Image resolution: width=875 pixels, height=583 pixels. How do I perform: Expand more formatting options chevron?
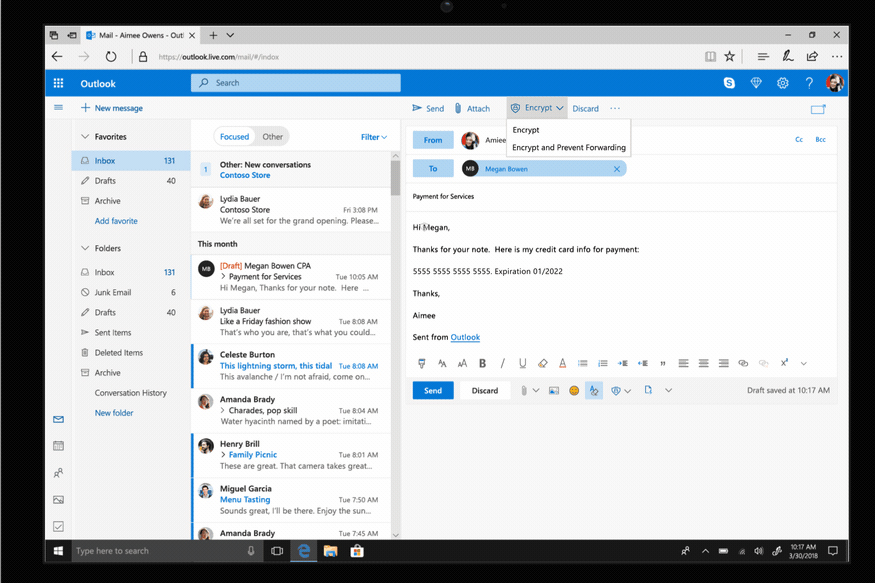click(804, 363)
